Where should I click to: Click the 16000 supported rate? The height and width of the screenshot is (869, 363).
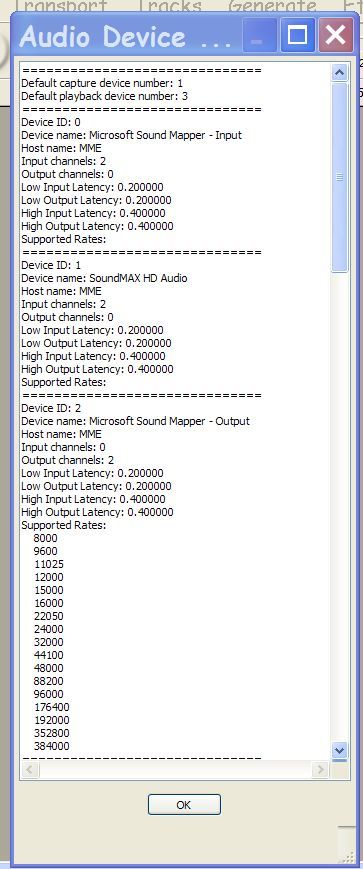(x=49, y=603)
